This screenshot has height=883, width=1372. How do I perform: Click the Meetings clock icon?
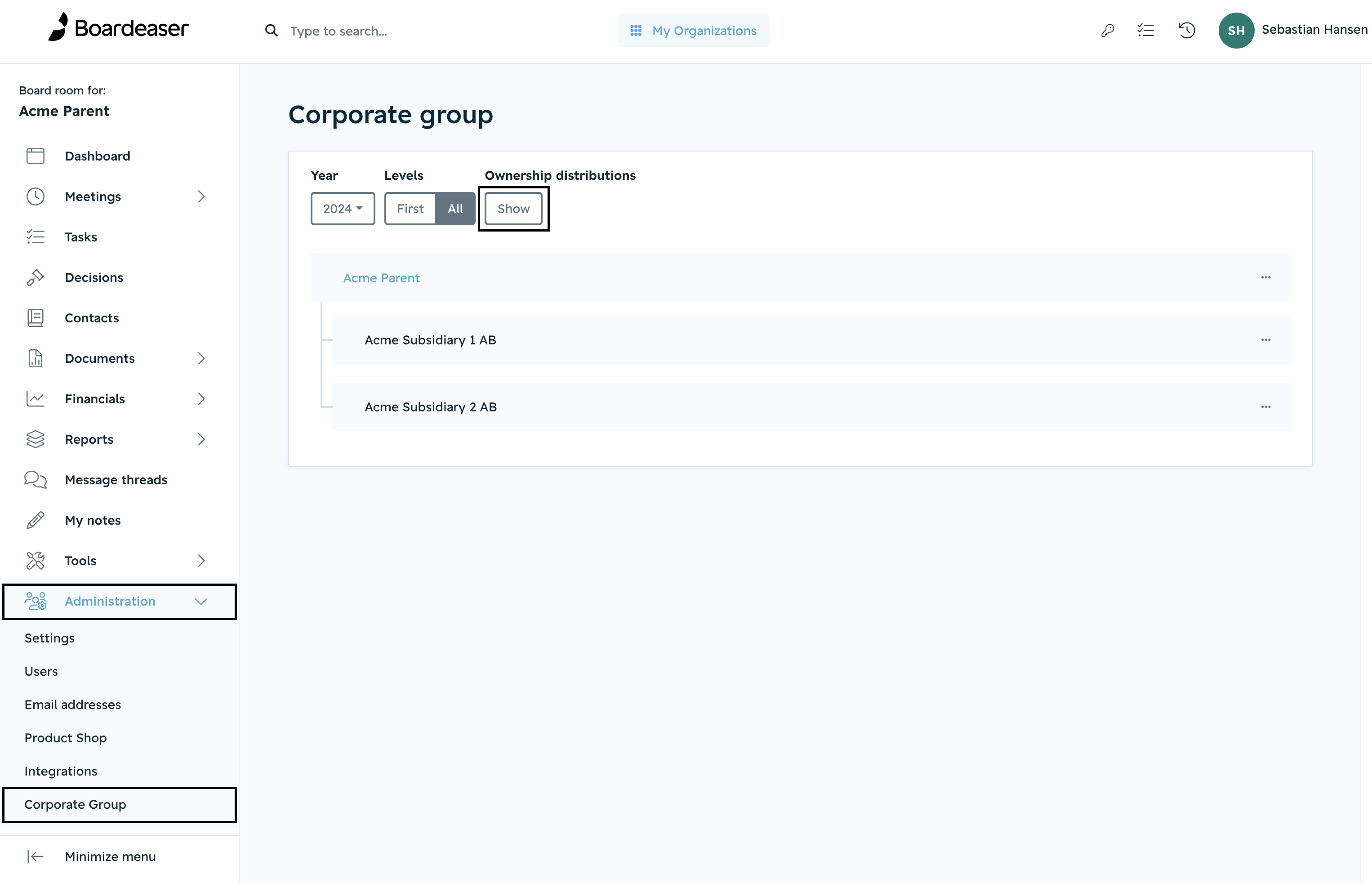(36, 196)
